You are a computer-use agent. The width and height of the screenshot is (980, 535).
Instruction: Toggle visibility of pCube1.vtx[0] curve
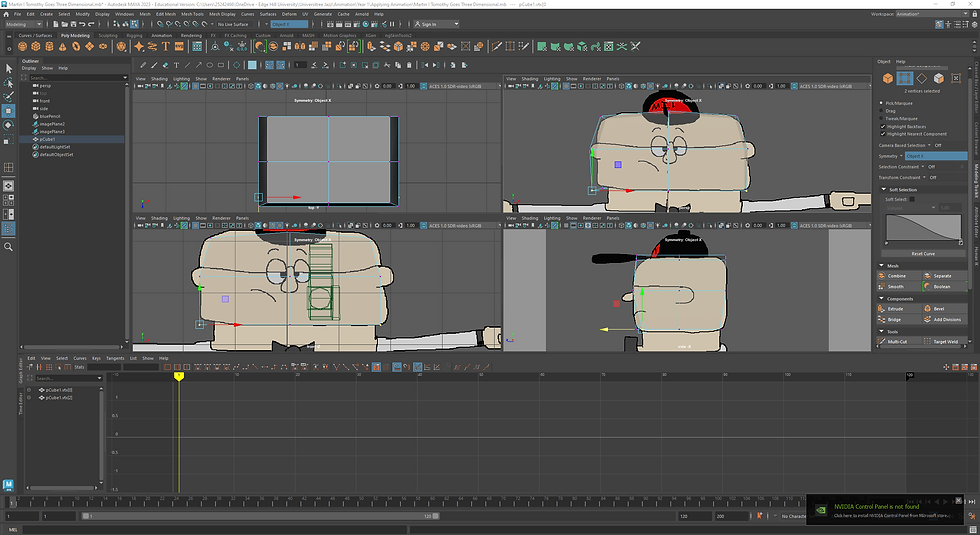29,390
